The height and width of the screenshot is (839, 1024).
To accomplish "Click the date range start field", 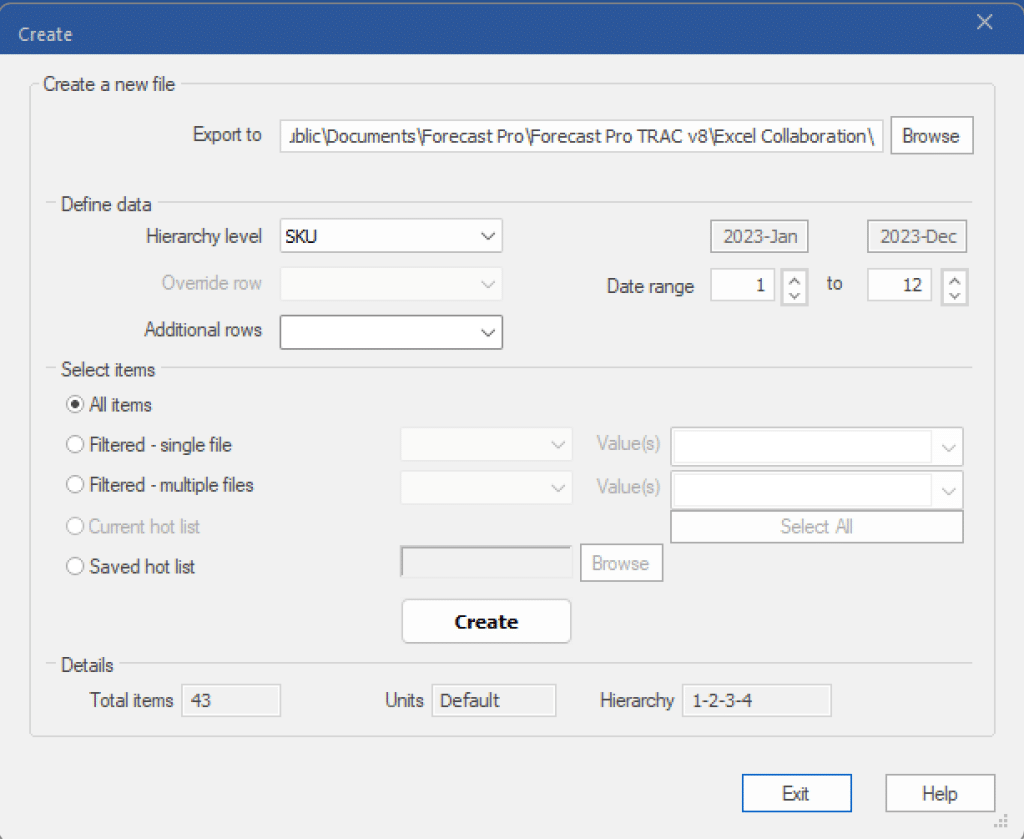I will point(742,286).
